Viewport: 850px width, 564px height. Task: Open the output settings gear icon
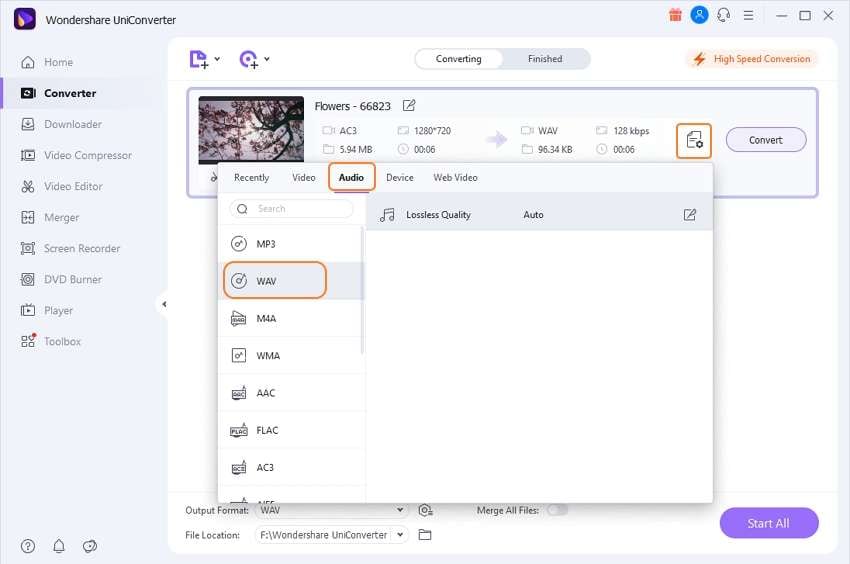point(426,510)
